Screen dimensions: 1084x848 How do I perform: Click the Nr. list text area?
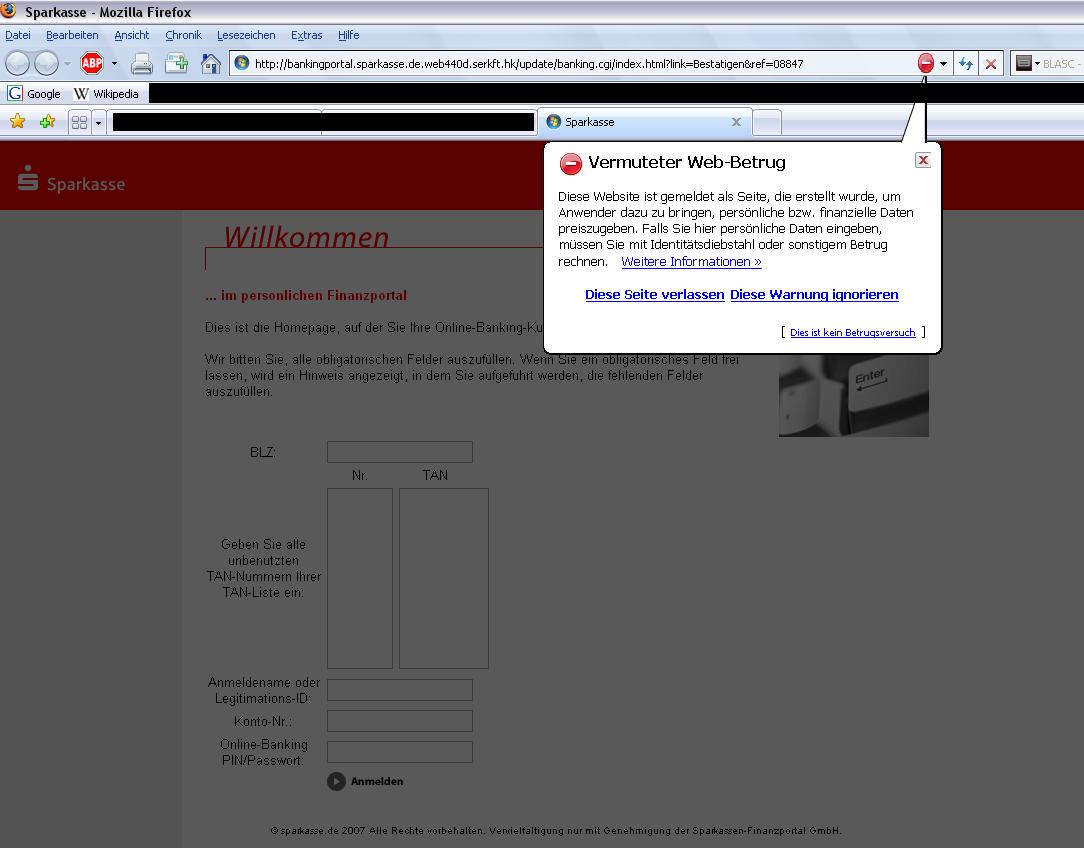tap(359, 578)
